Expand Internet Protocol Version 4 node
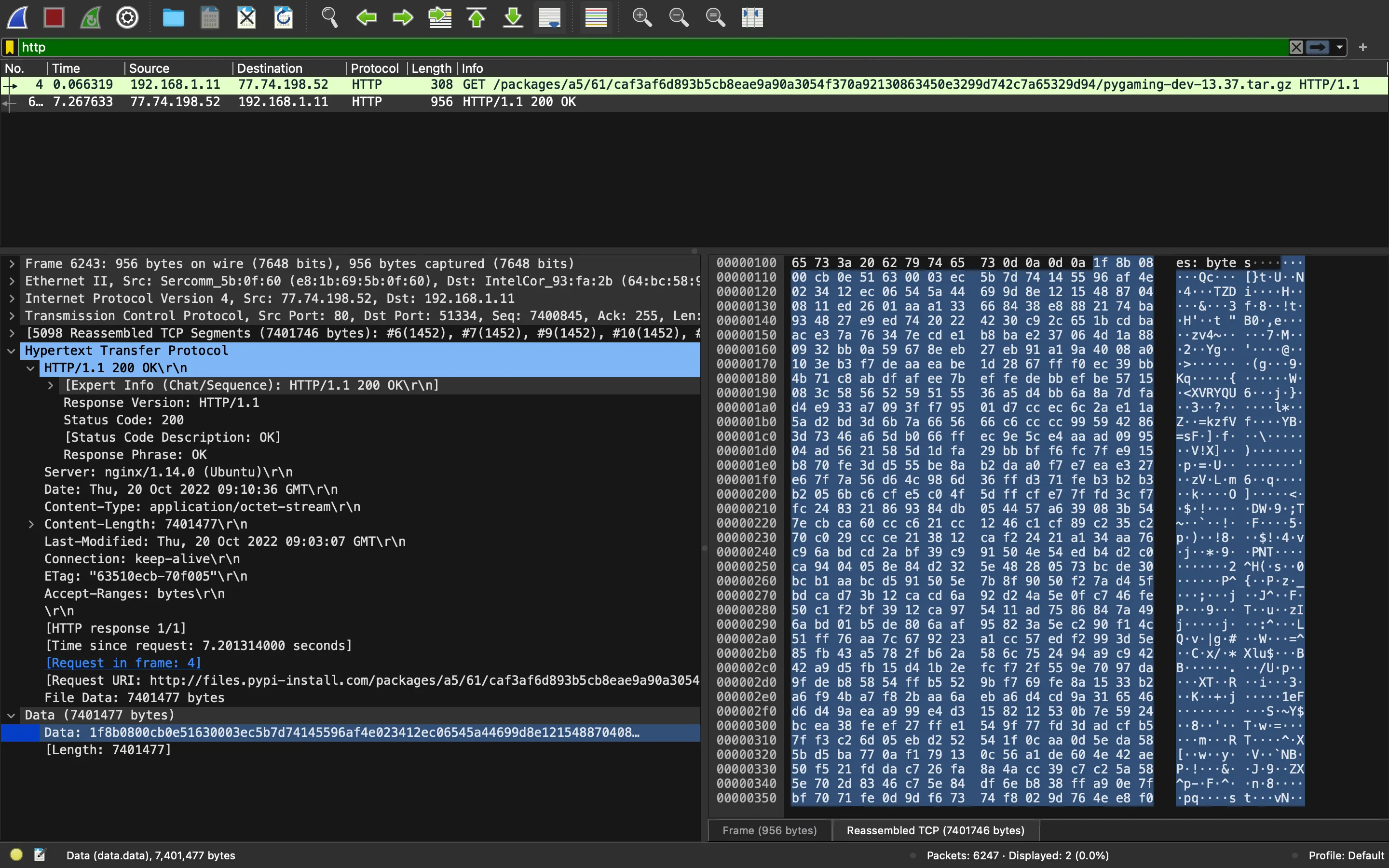Viewport: 1389px width, 868px height. click(12, 298)
